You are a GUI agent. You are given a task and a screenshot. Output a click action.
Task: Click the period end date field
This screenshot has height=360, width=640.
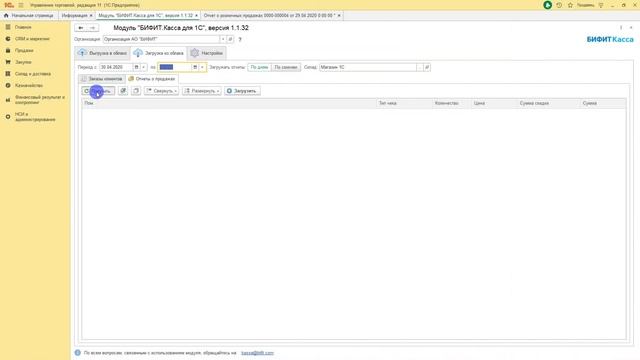pos(175,67)
